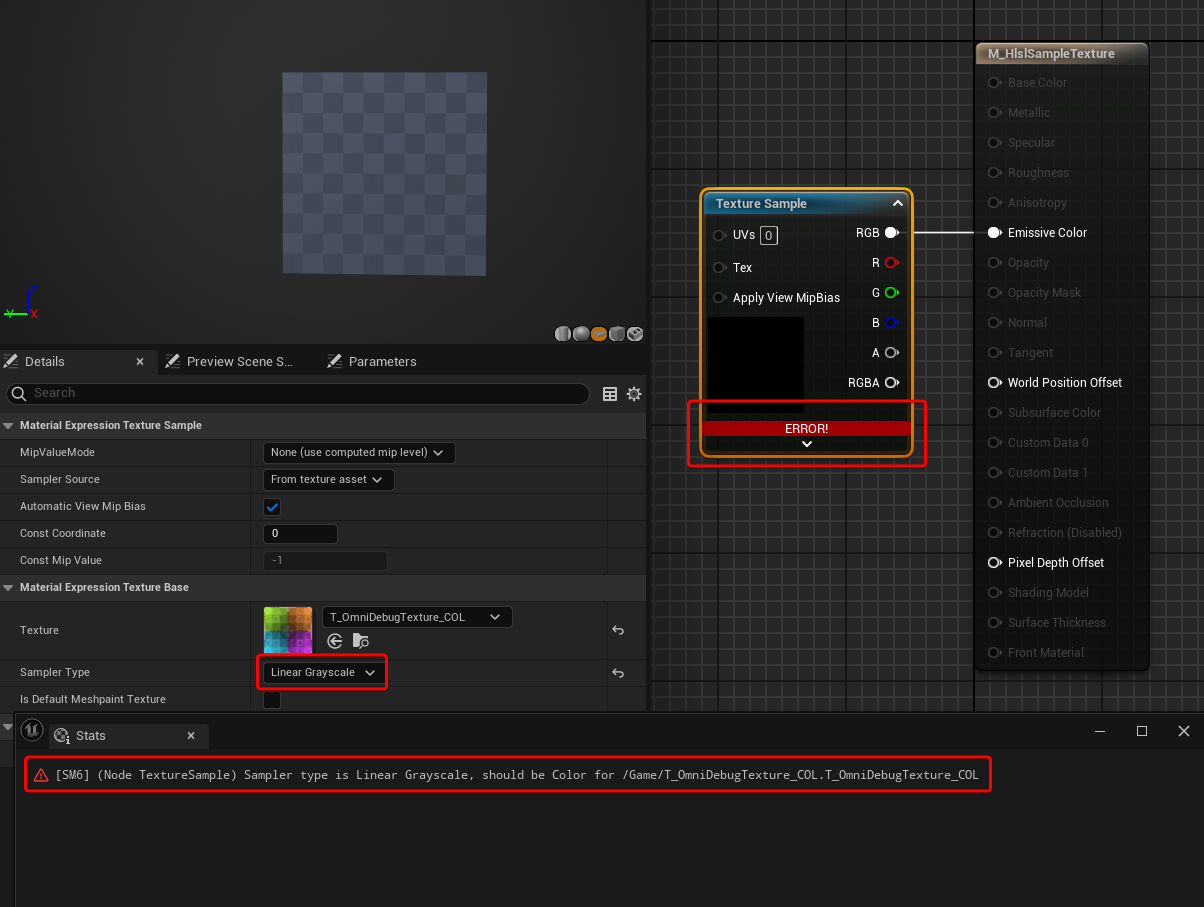Enable Is Default Meshpaint Texture checkbox
Image resolution: width=1204 pixels, height=907 pixels.
click(x=272, y=700)
